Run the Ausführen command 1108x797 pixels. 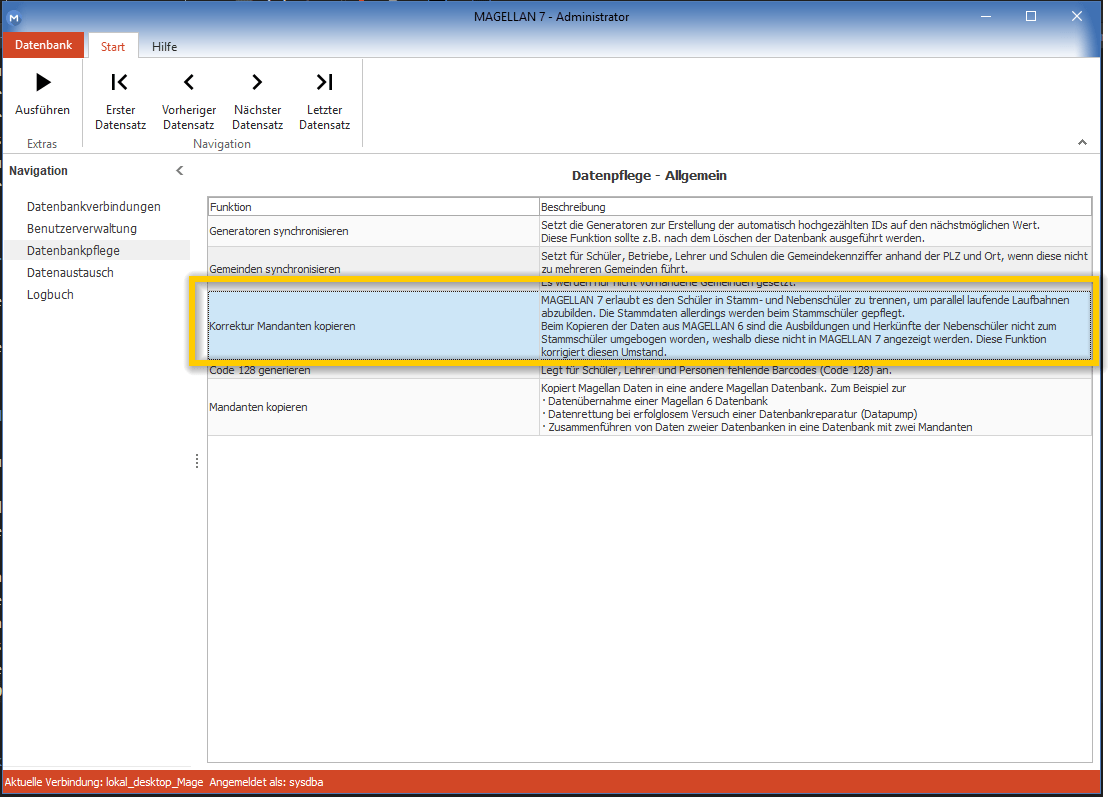click(x=42, y=95)
